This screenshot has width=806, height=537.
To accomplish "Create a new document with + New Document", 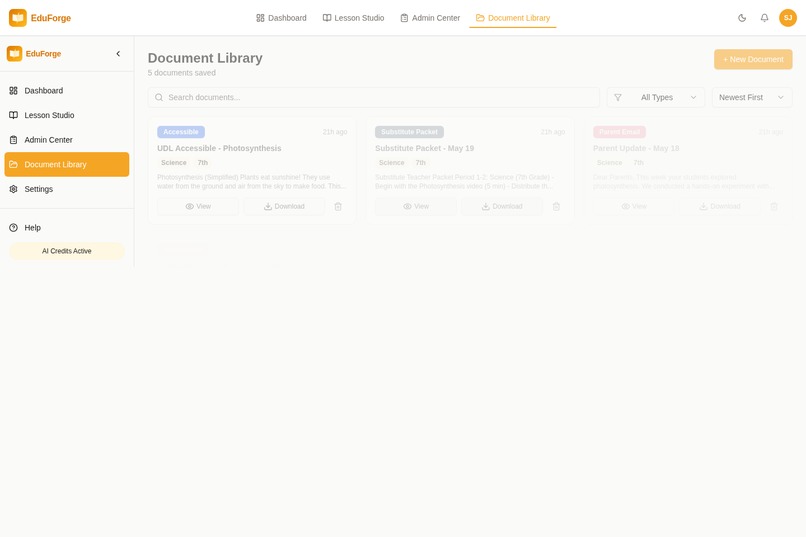I will 753,59.
